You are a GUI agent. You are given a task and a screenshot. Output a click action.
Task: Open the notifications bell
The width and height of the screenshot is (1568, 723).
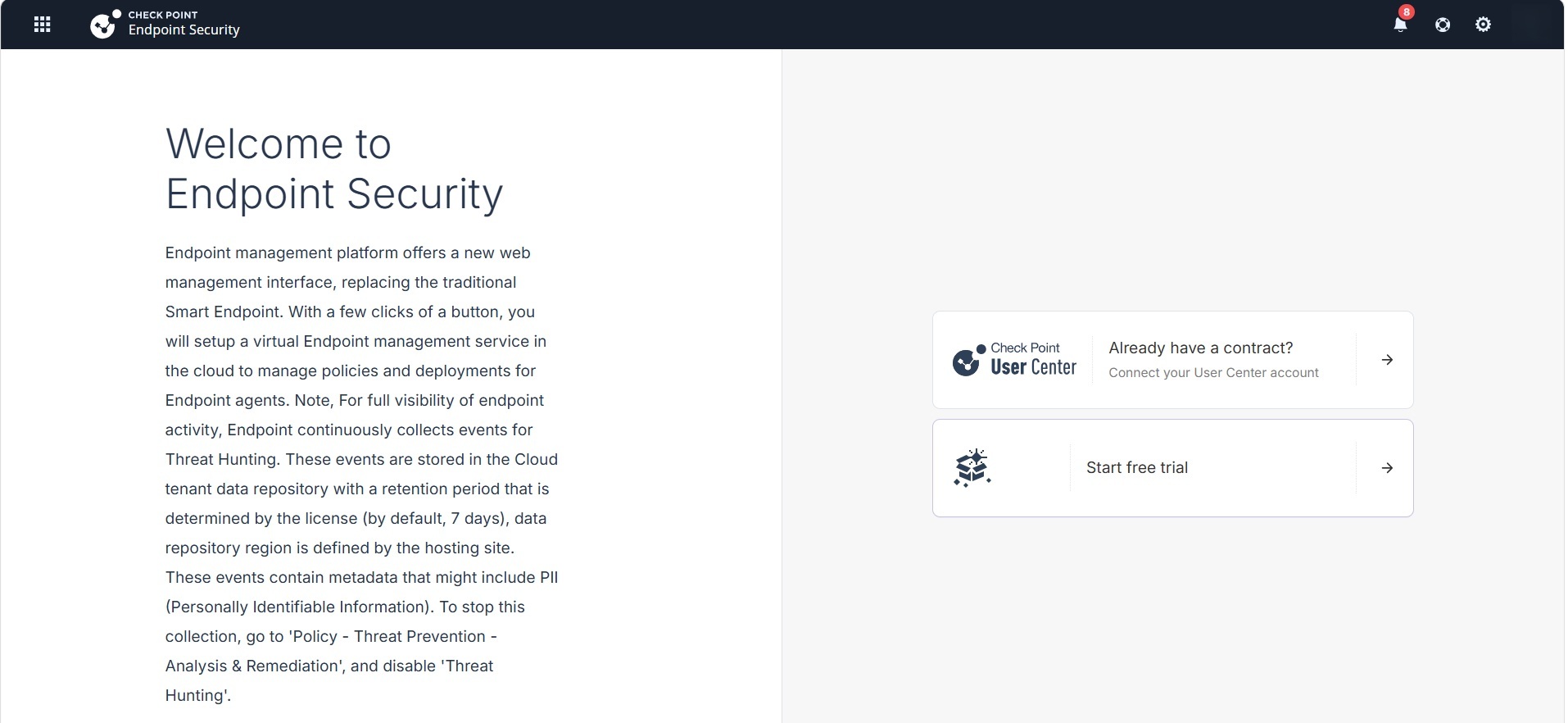pos(1400,25)
